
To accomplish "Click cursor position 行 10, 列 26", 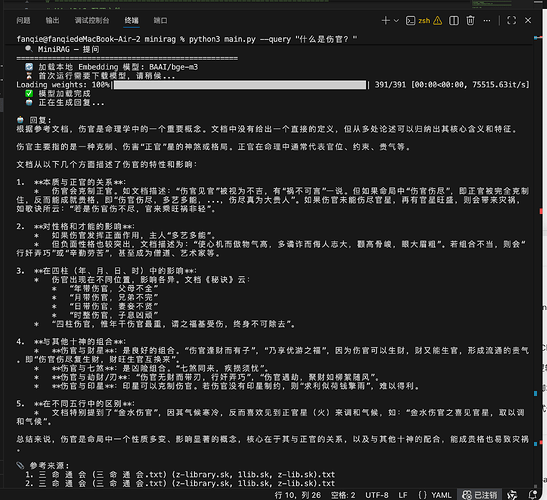I will click(298, 495).
